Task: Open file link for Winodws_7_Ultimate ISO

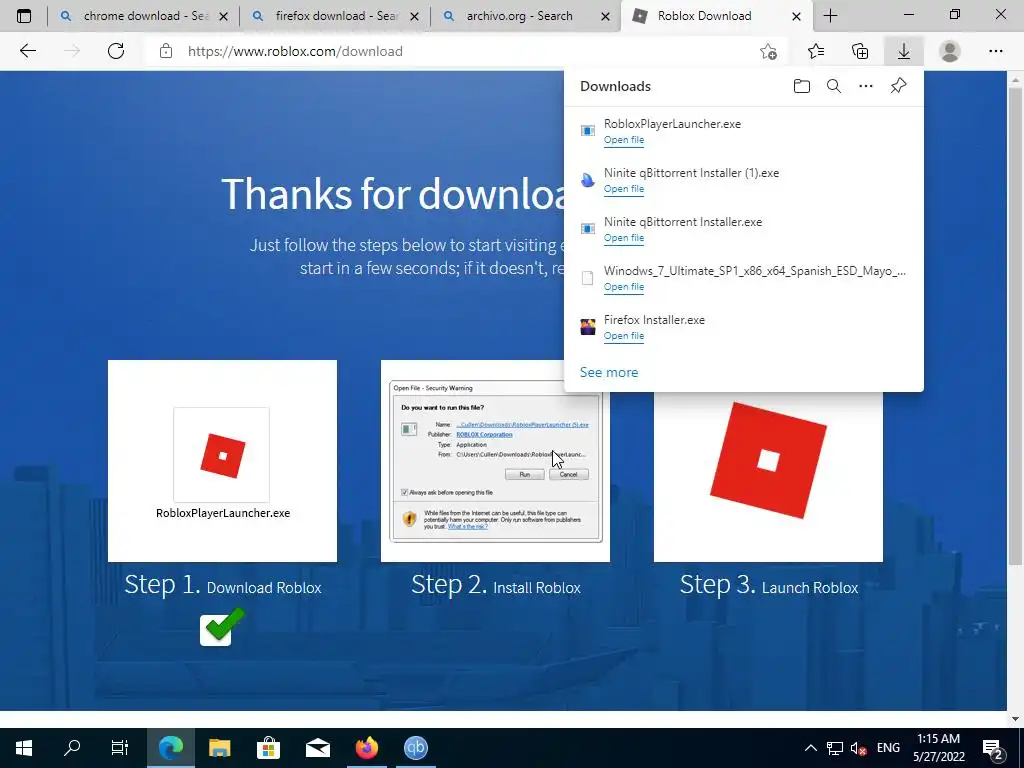Action: tap(624, 287)
